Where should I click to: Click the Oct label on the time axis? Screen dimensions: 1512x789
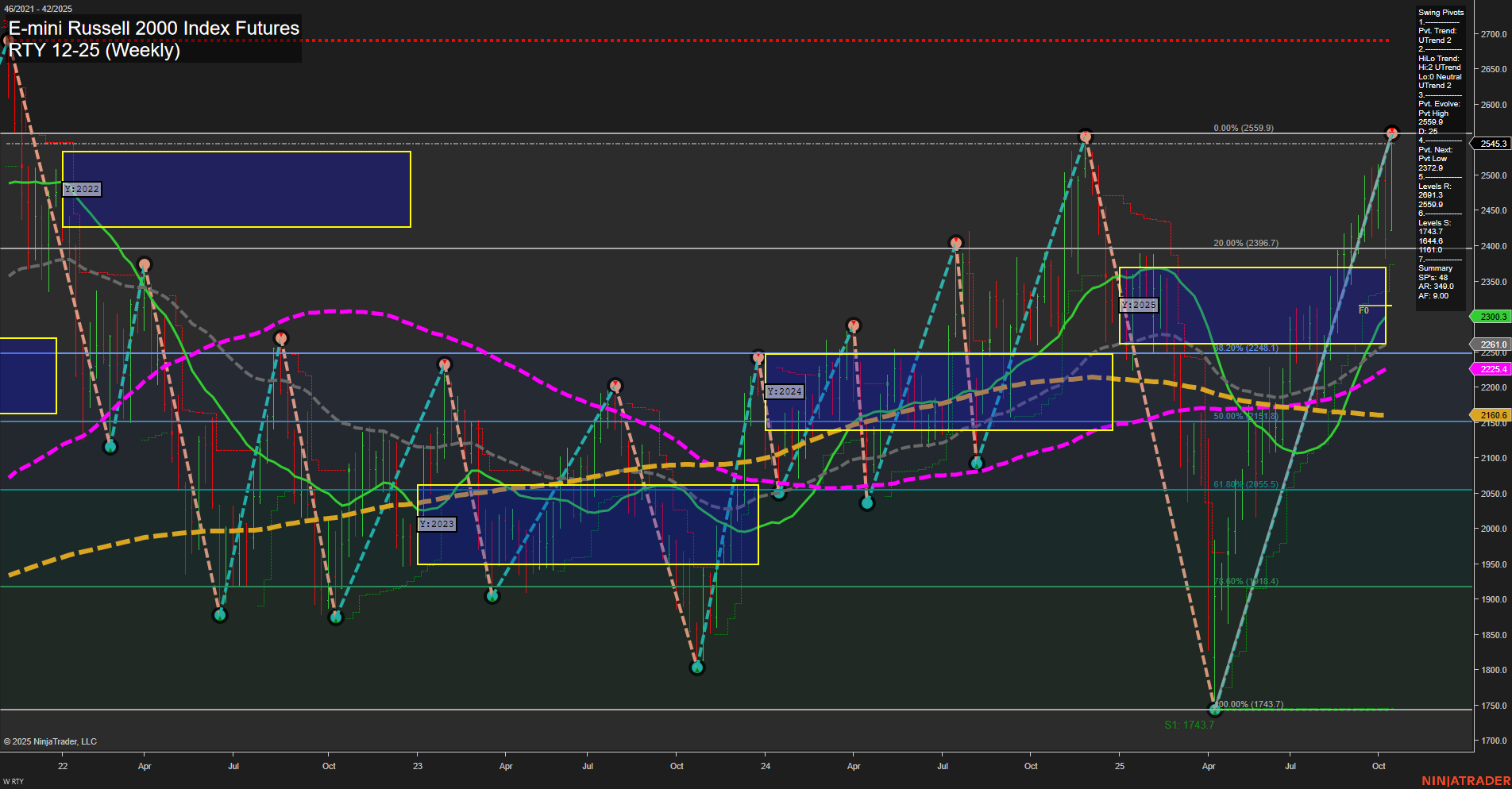coord(1379,766)
